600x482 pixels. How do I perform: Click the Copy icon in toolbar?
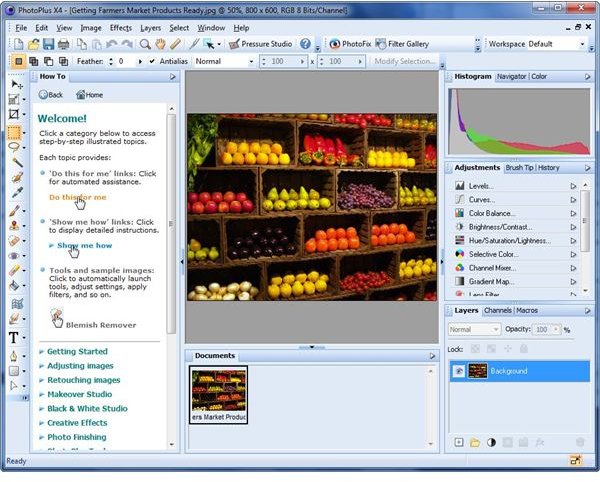(82, 44)
